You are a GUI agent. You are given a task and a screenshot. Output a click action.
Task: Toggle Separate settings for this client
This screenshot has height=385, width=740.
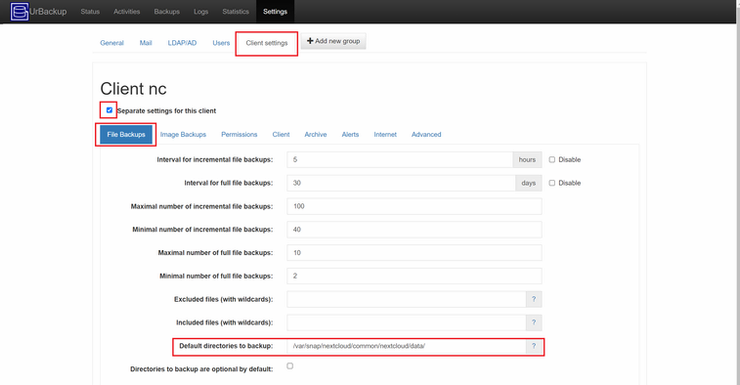click(109, 110)
